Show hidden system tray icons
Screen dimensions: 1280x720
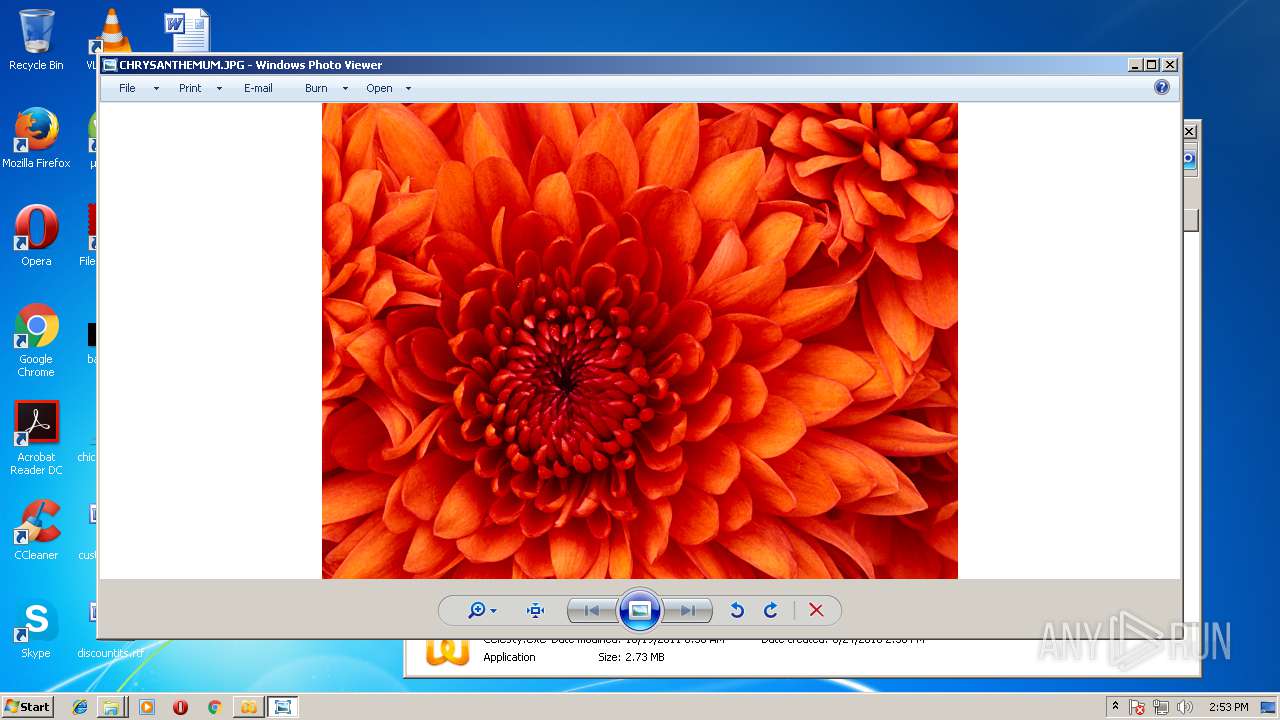[x=1115, y=706]
